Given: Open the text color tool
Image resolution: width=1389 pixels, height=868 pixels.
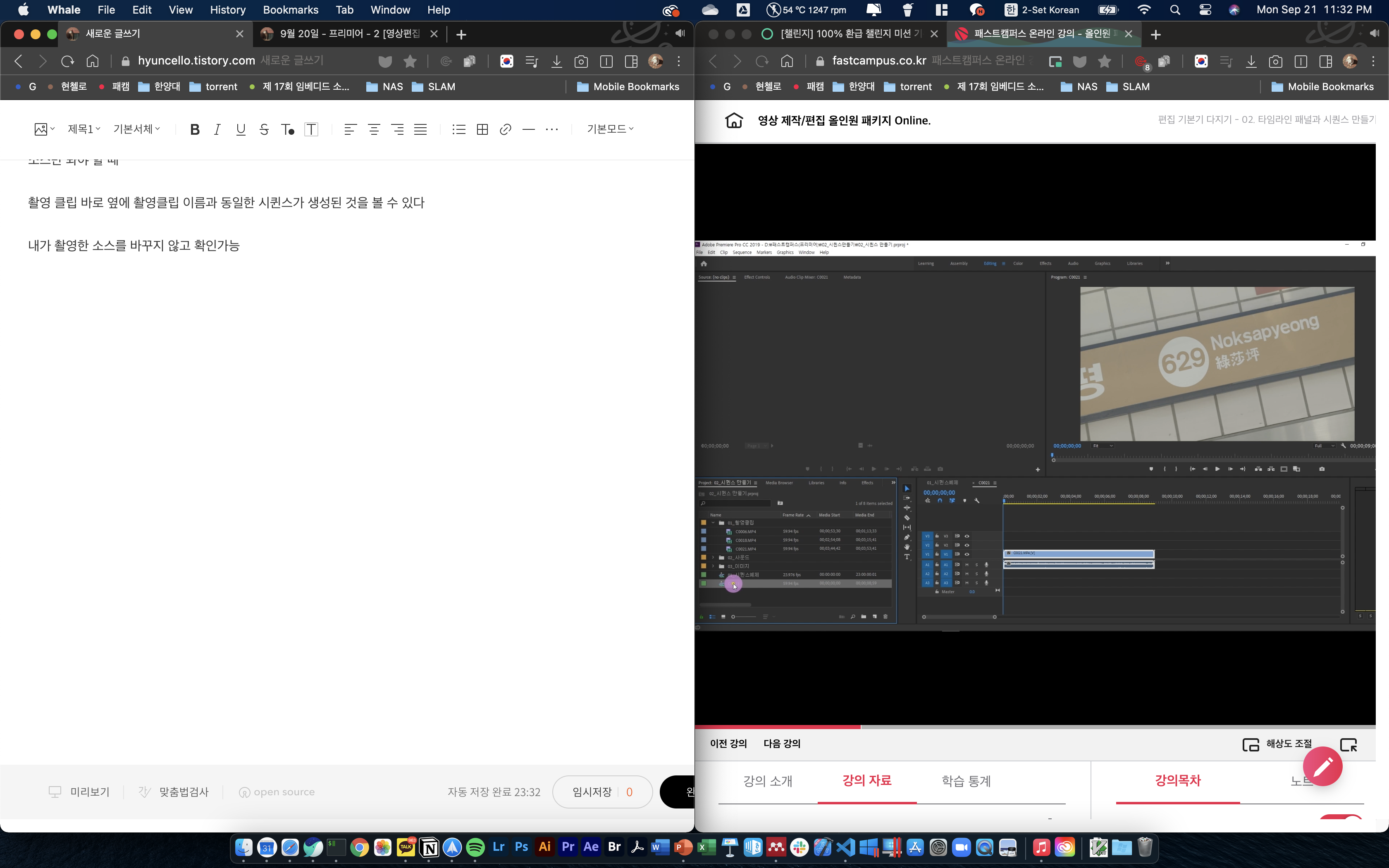Looking at the screenshot, I should click(x=288, y=129).
